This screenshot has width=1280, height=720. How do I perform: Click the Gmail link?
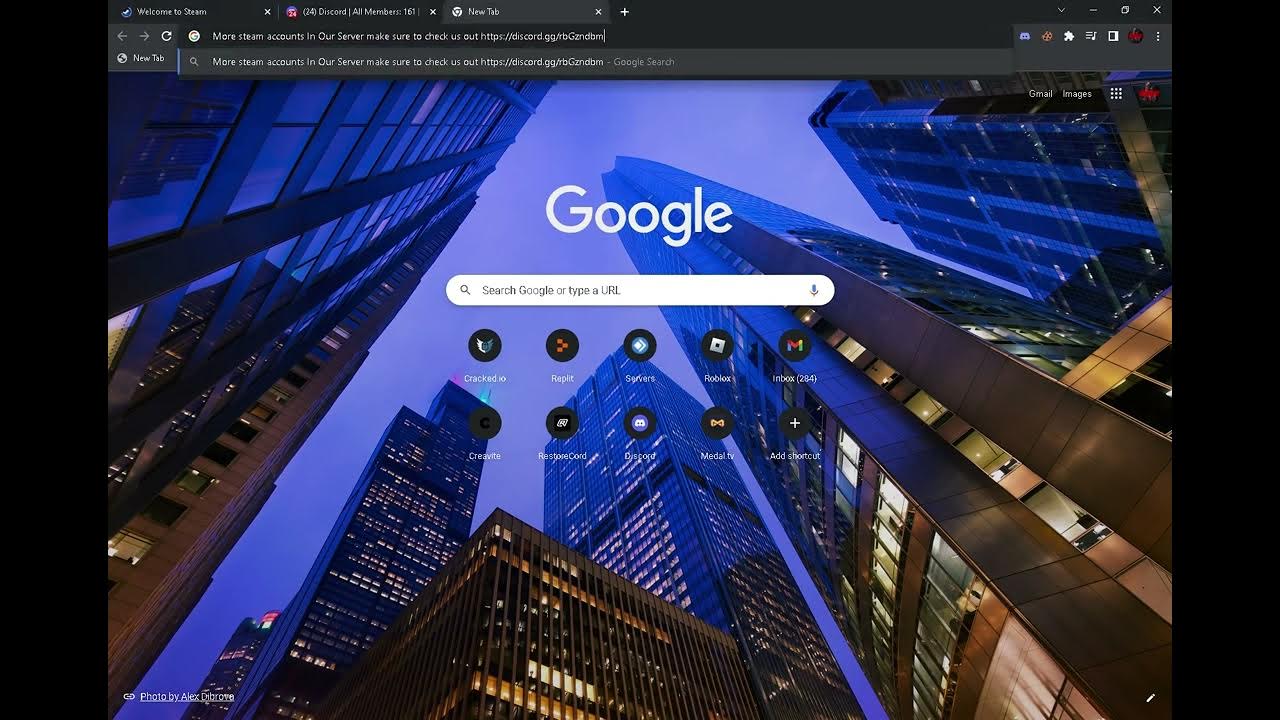tap(1041, 94)
